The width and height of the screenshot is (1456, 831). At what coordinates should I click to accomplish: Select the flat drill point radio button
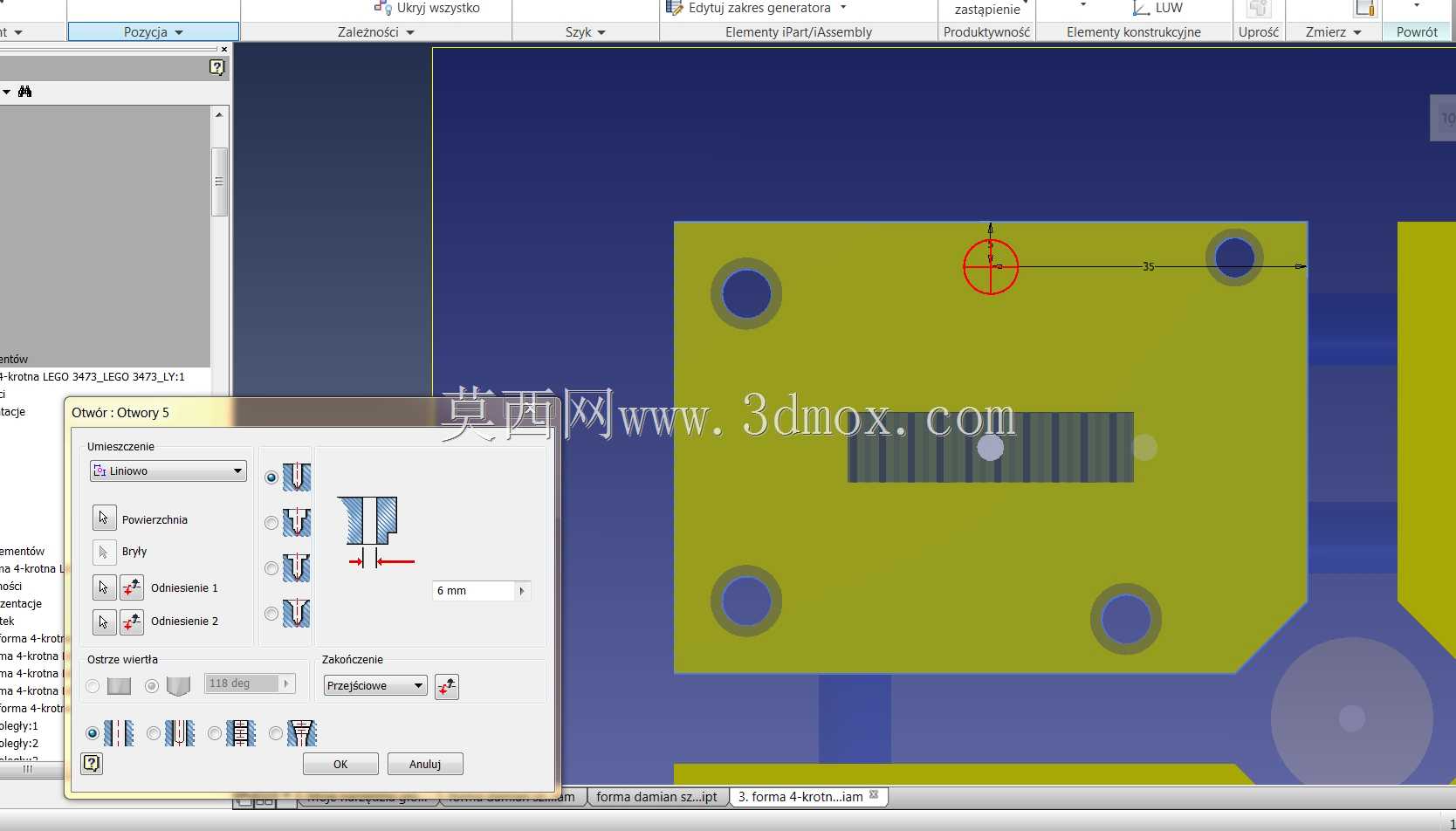93,686
